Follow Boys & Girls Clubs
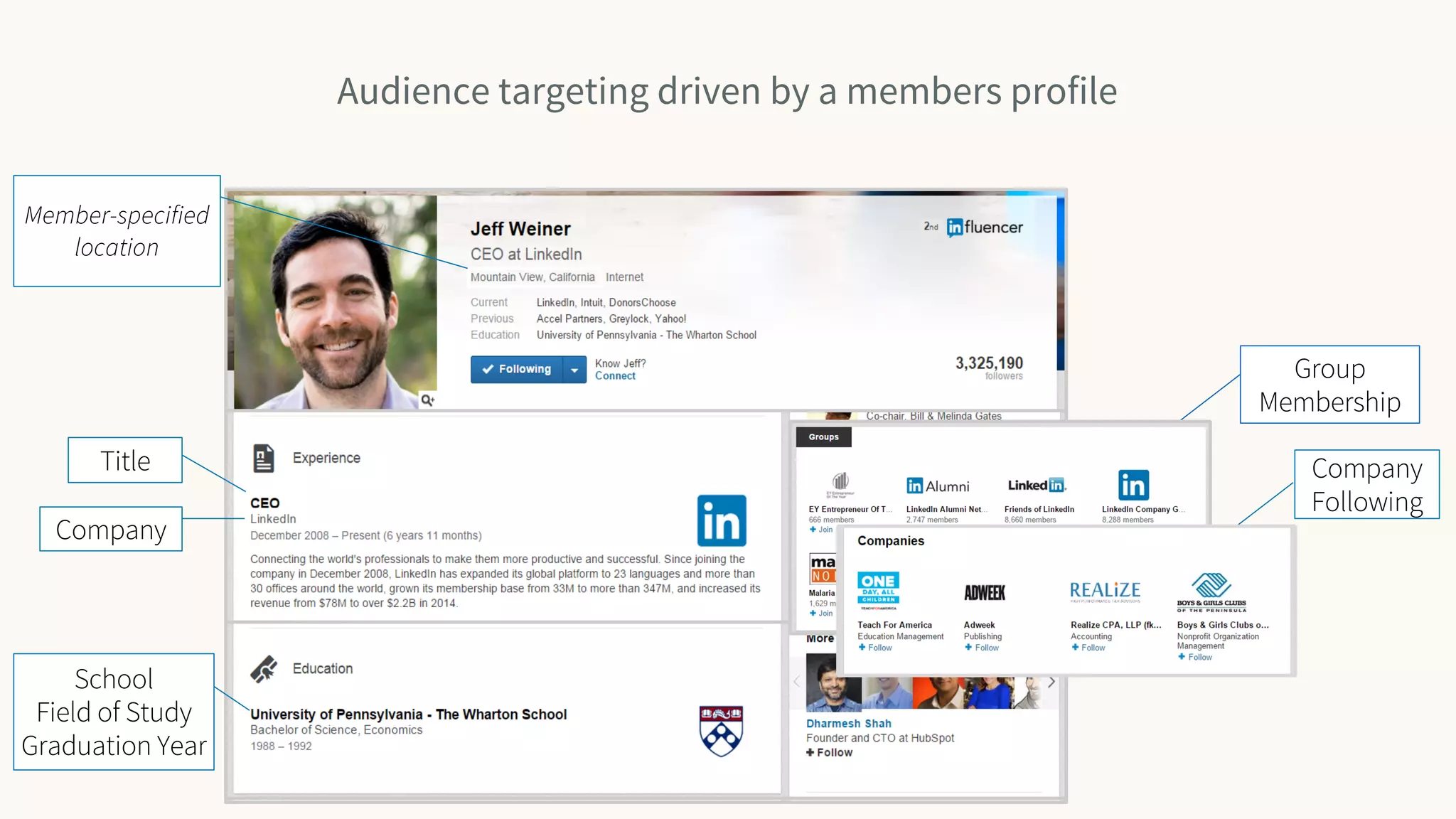This screenshot has height=819, width=1456. pos(1195,657)
